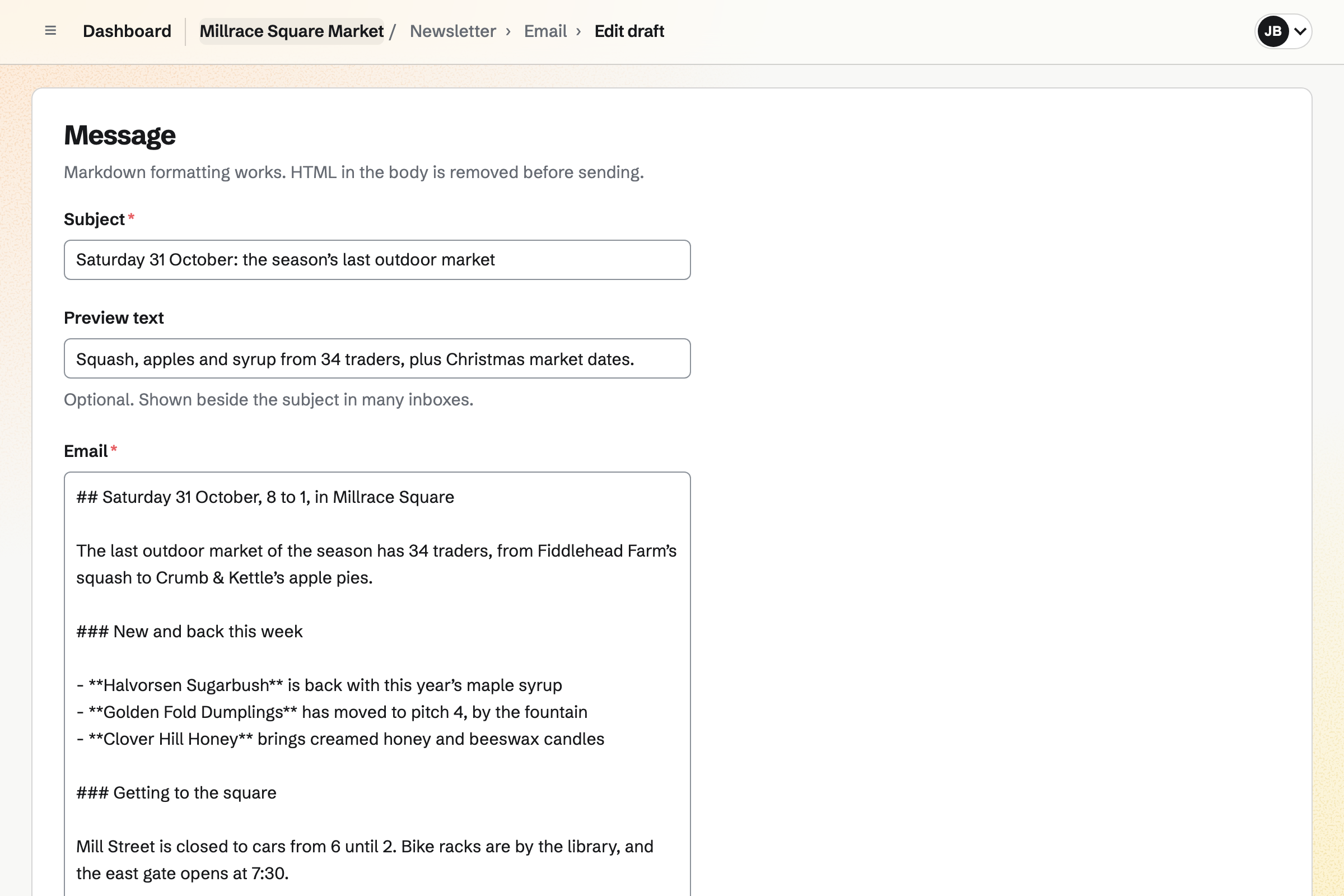
Task: Click the Subject field label
Action: (x=94, y=220)
